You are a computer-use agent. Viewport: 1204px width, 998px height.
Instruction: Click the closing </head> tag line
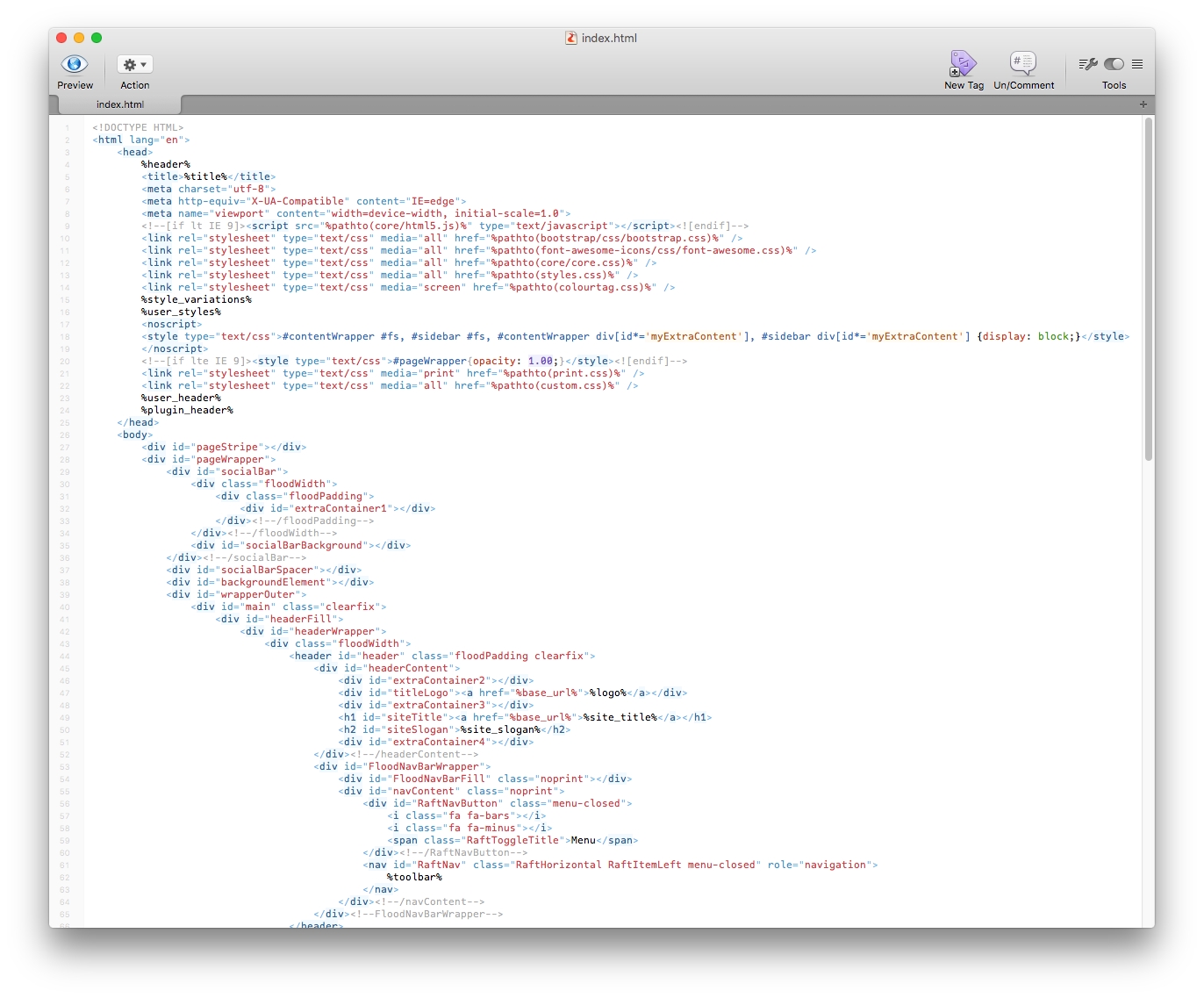(x=138, y=422)
